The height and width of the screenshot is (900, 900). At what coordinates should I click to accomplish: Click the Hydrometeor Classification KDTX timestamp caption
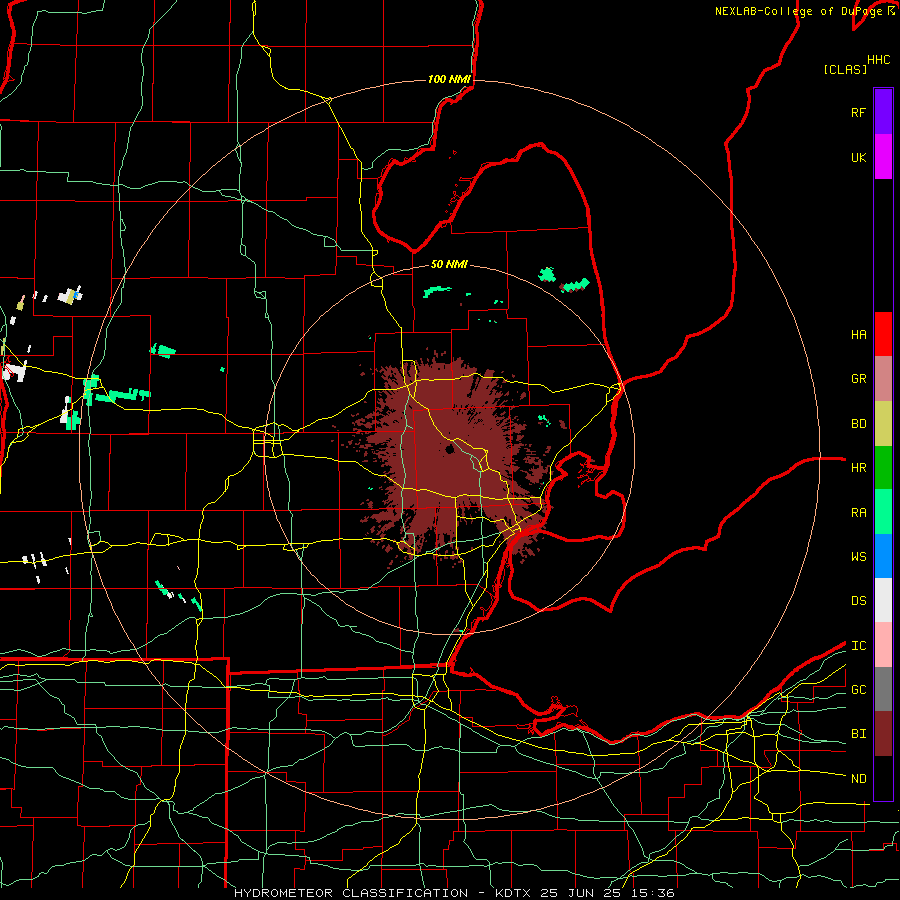(x=454, y=893)
